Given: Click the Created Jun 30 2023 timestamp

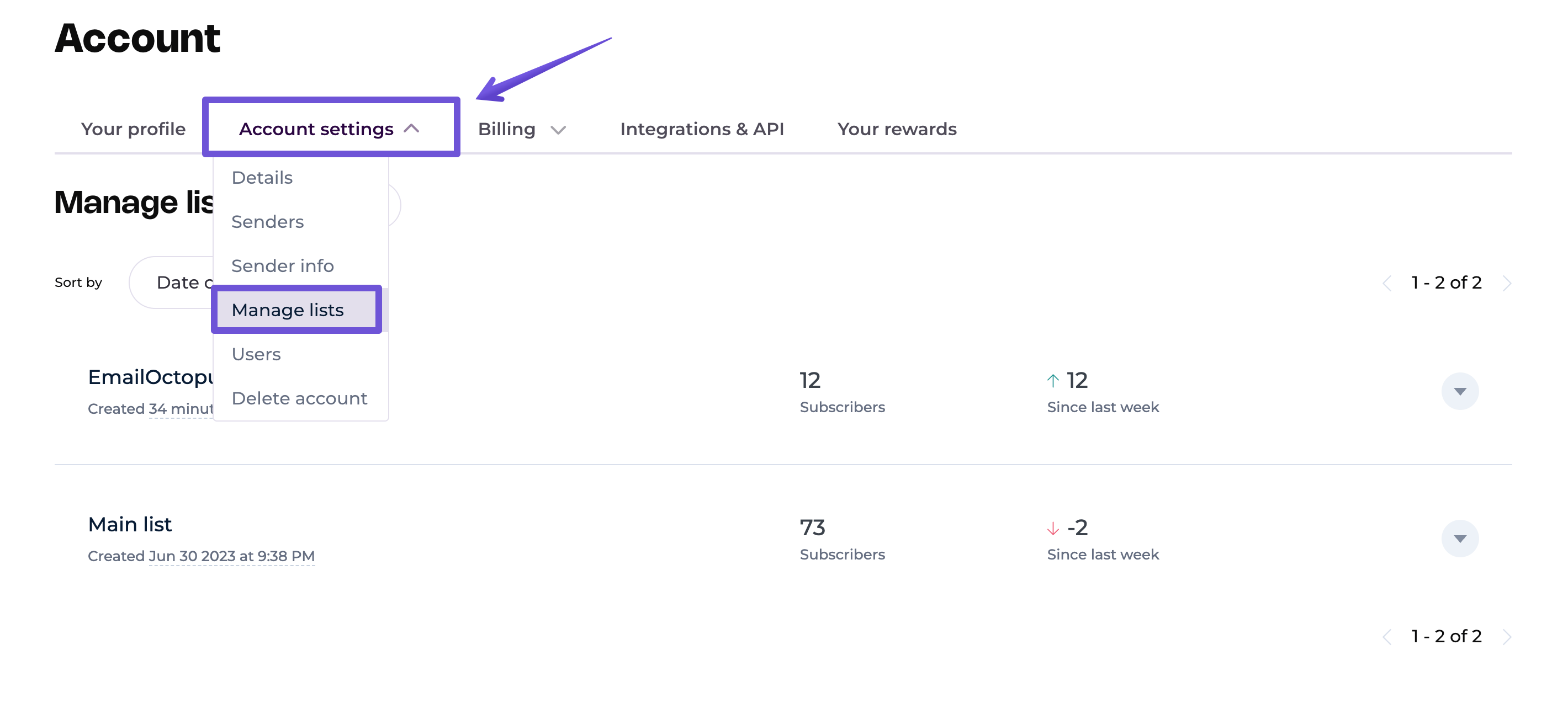Looking at the screenshot, I should [x=231, y=556].
